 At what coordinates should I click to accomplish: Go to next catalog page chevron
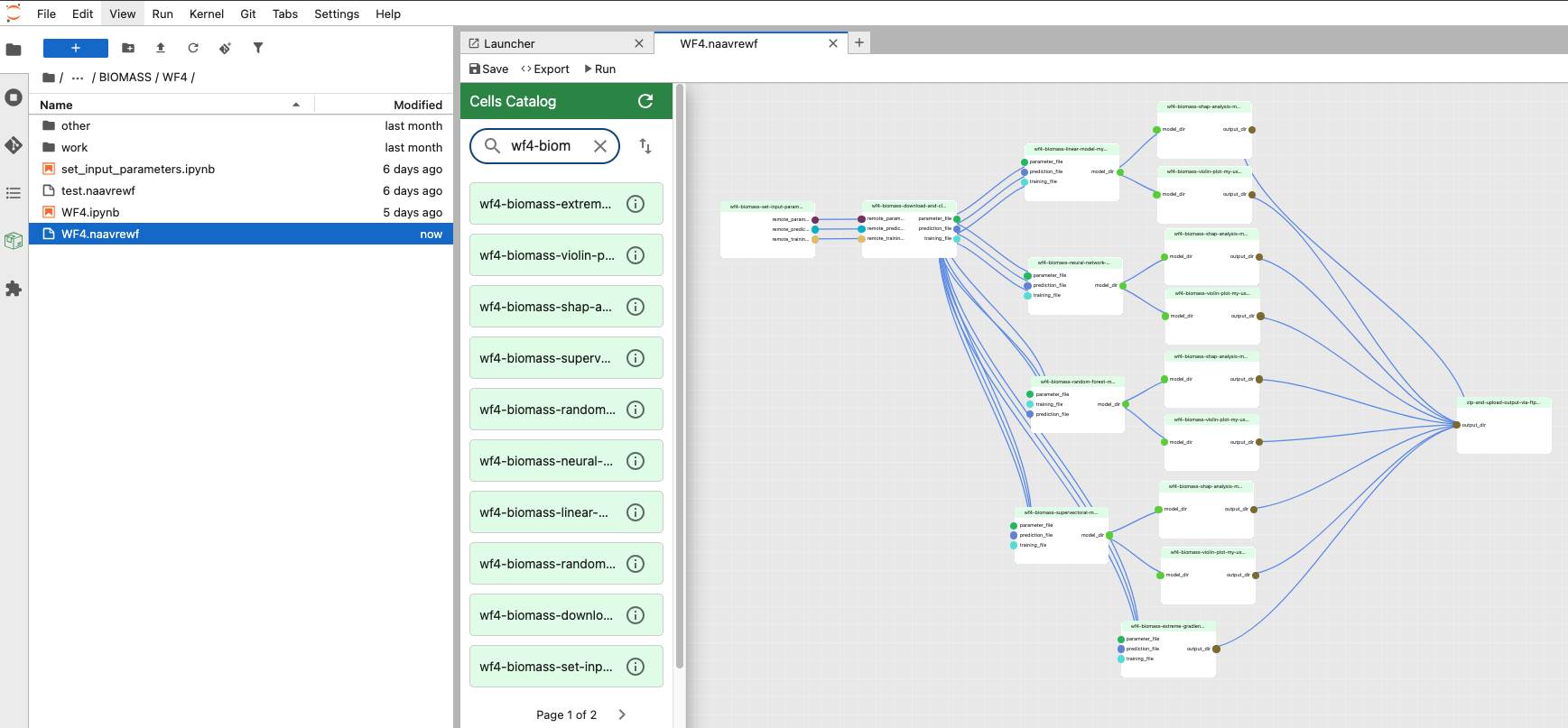coord(622,714)
